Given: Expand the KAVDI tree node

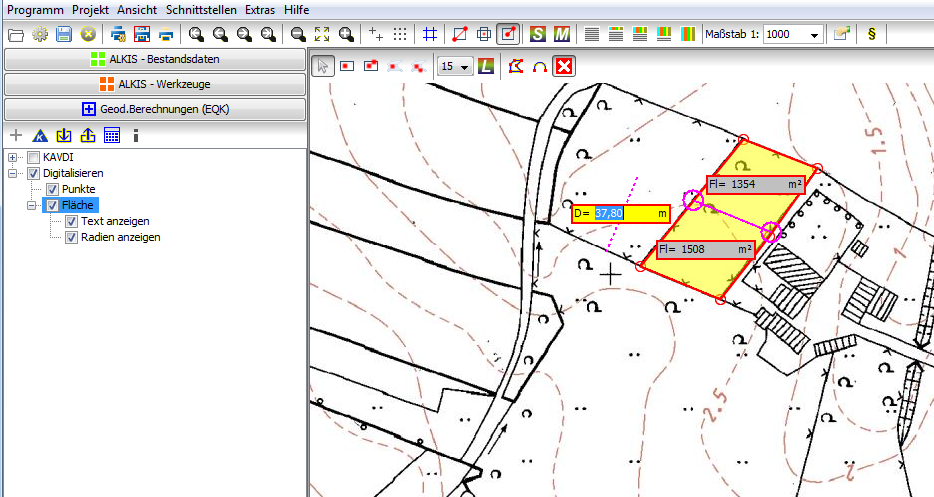Looking at the screenshot, I should (13, 157).
